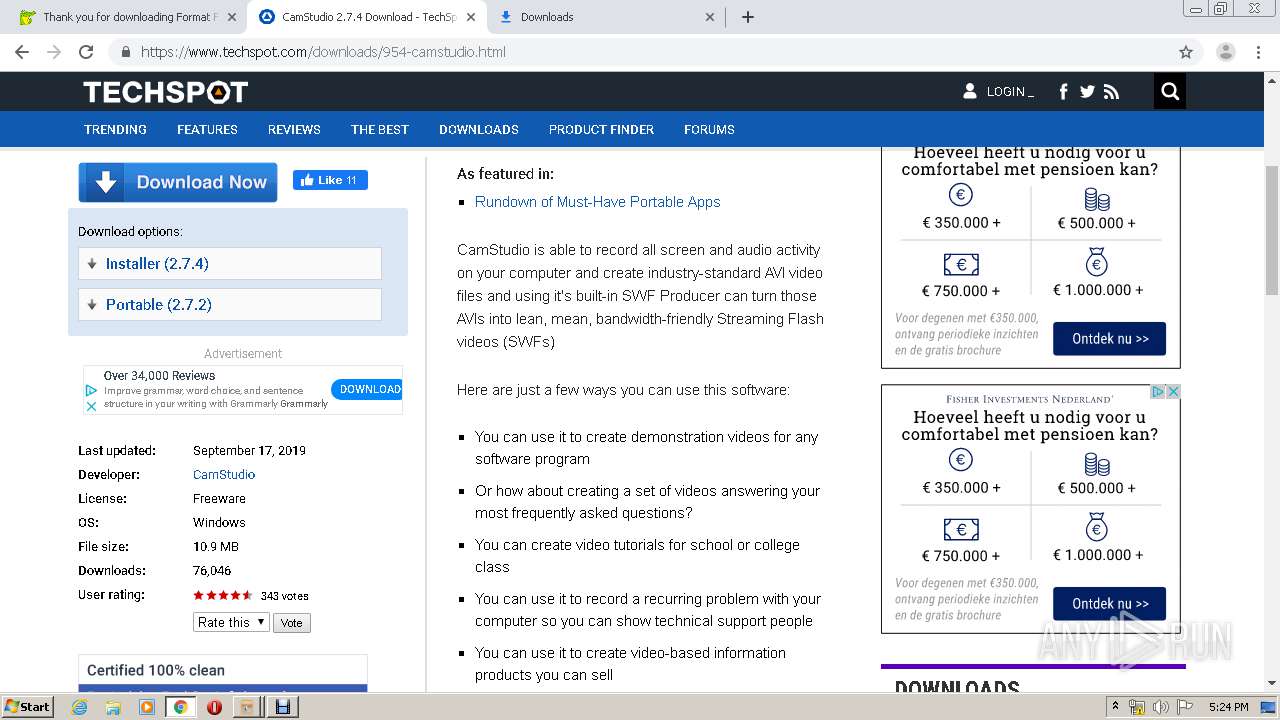Click the user rating stars
Image resolution: width=1280 pixels, height=720 pixels.
[223, 595]
